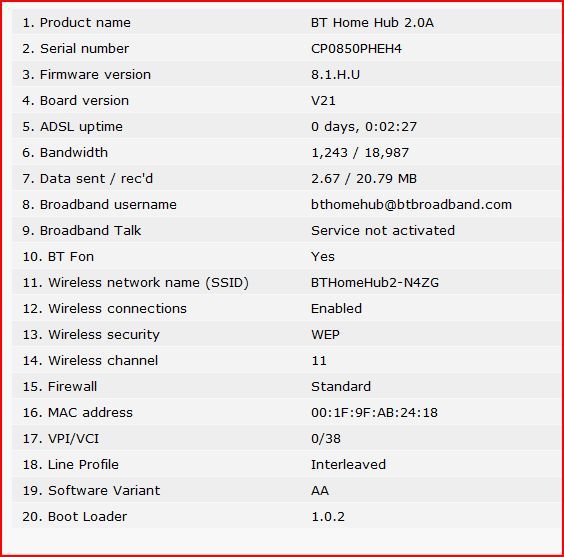The height and width of the screenshot is (557, 564).
Task: Click the Product name row label
Action: tap(76, 23)
